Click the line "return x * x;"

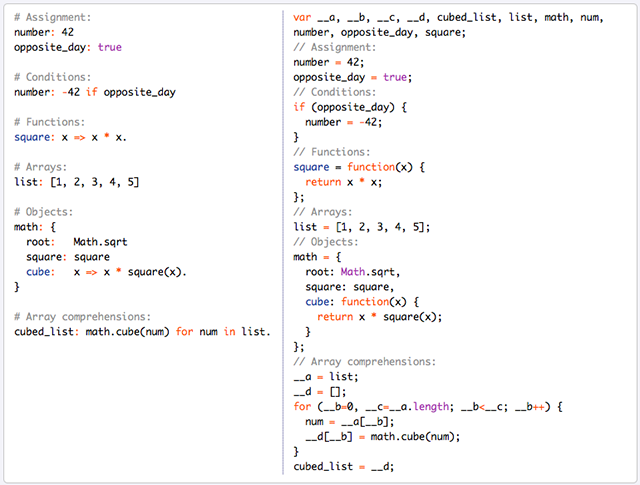coord(344,182)
